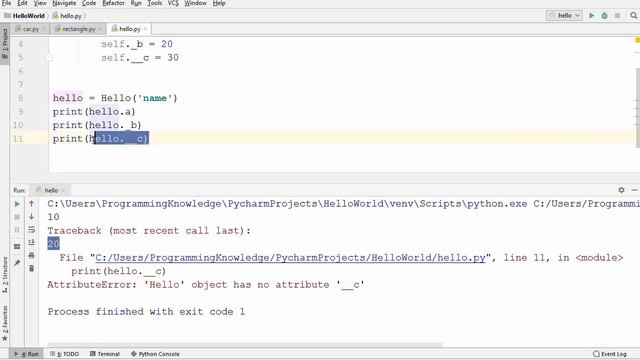The width and height of the screenshot is (640, 360).
Task: Rerun hello with the green play icon
Action: point(17,204)
